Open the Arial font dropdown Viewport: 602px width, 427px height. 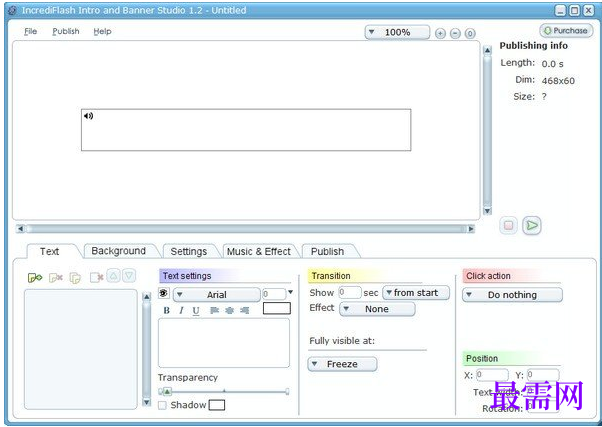(217, 295)
